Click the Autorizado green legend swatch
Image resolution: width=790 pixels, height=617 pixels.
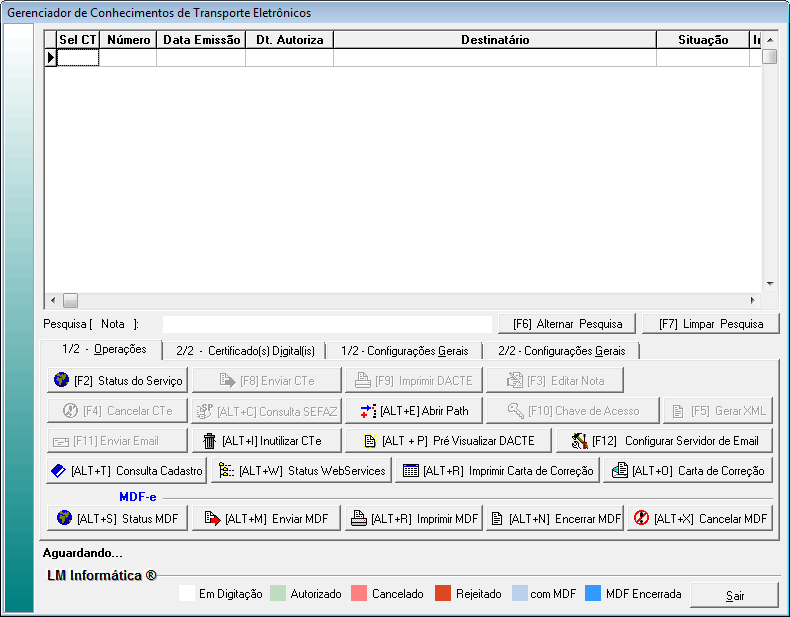point(278,594)
